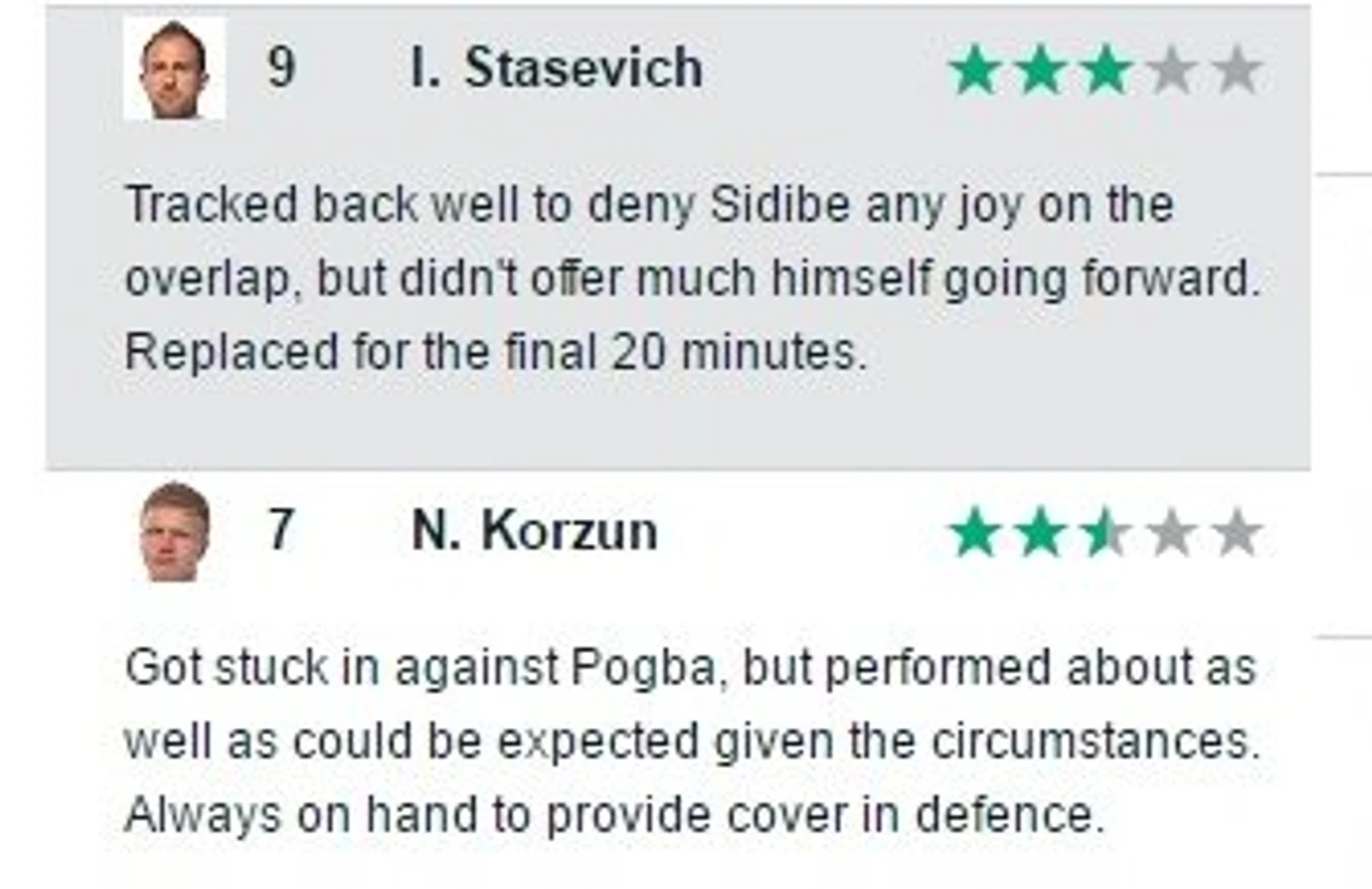Click I. Stasevich's player photo
This screenshot has height=889, width=1372.
tap(175, 69)
